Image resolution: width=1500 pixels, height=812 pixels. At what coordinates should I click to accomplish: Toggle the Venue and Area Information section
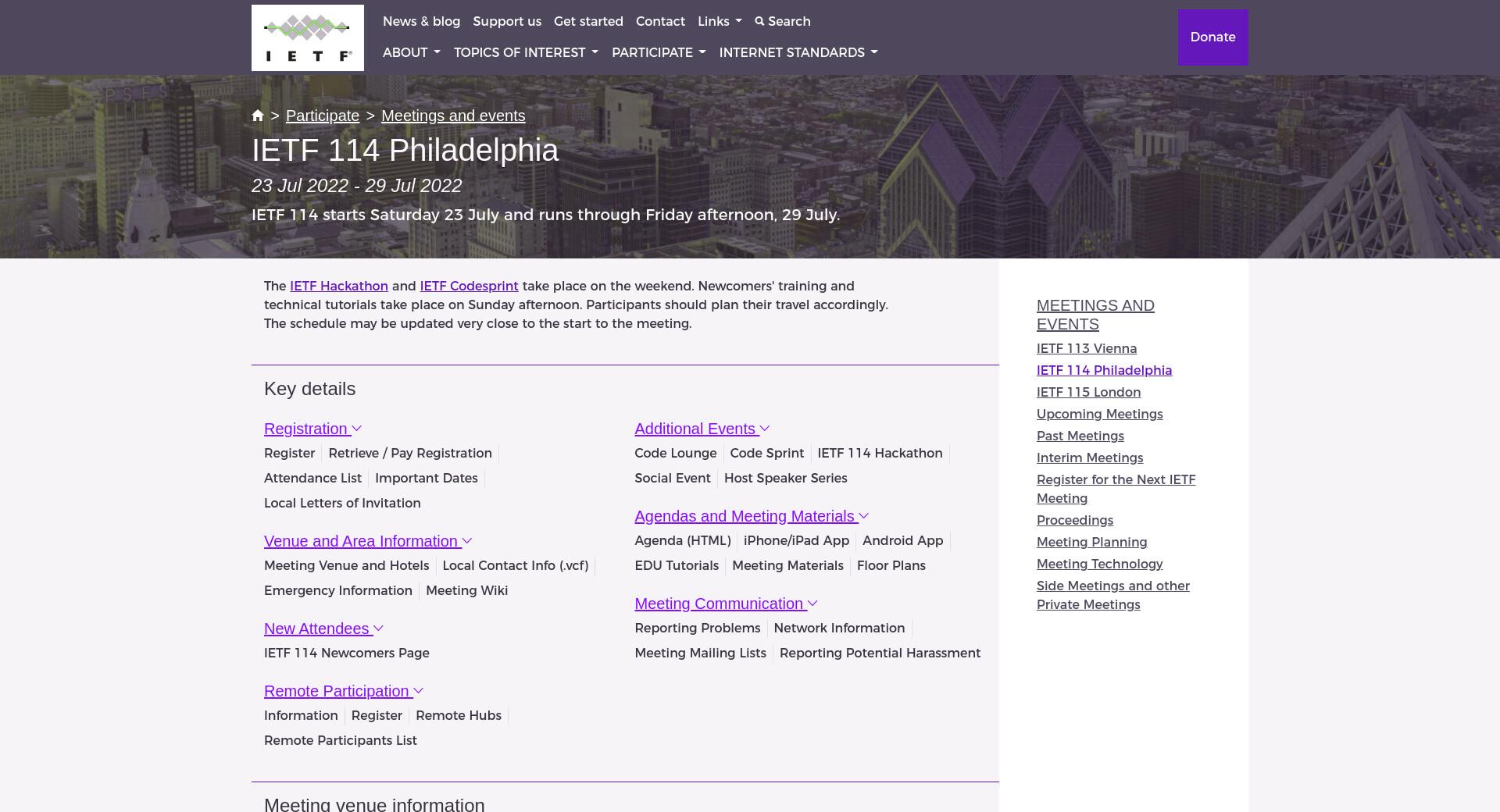coord(368,541)
